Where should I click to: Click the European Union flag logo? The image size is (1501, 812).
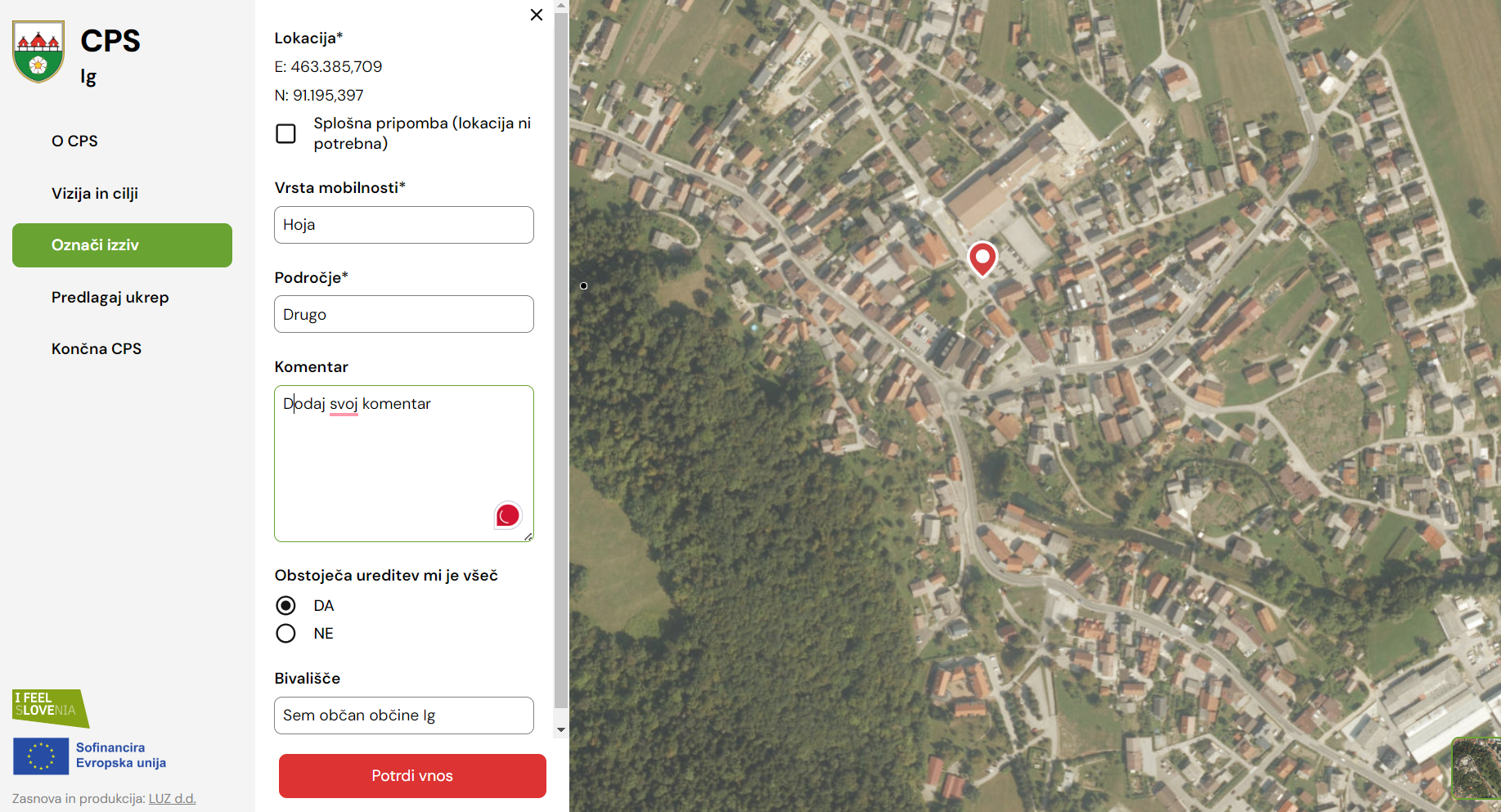41,756
